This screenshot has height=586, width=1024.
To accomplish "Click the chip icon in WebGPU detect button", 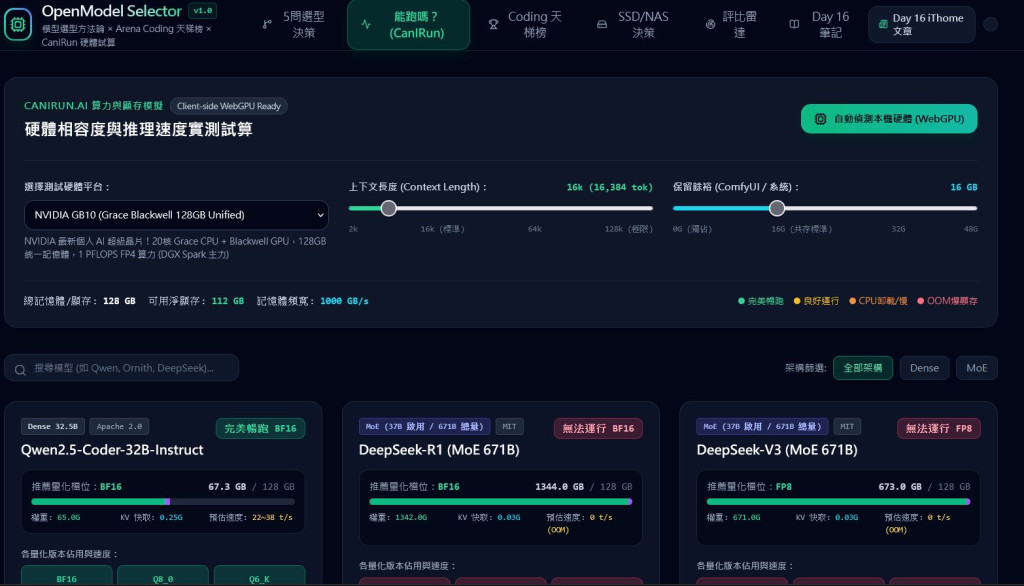I will click(x=820, y=119).
